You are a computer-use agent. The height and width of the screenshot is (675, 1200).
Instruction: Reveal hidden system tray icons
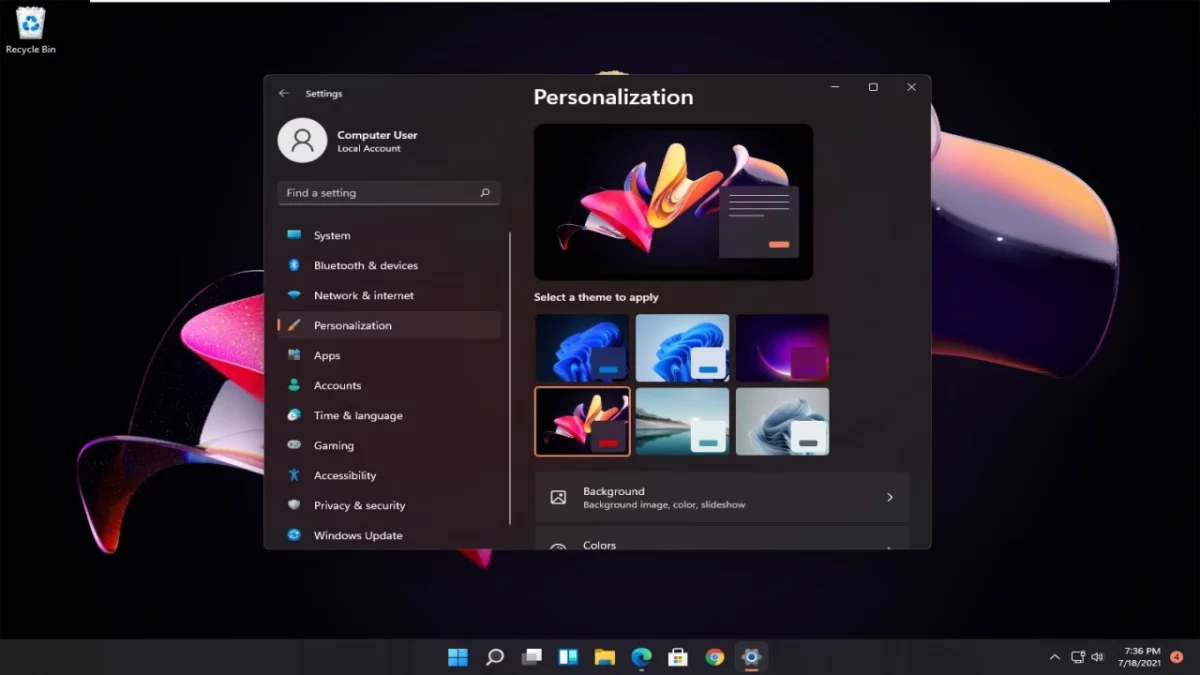pos(1055,657)
